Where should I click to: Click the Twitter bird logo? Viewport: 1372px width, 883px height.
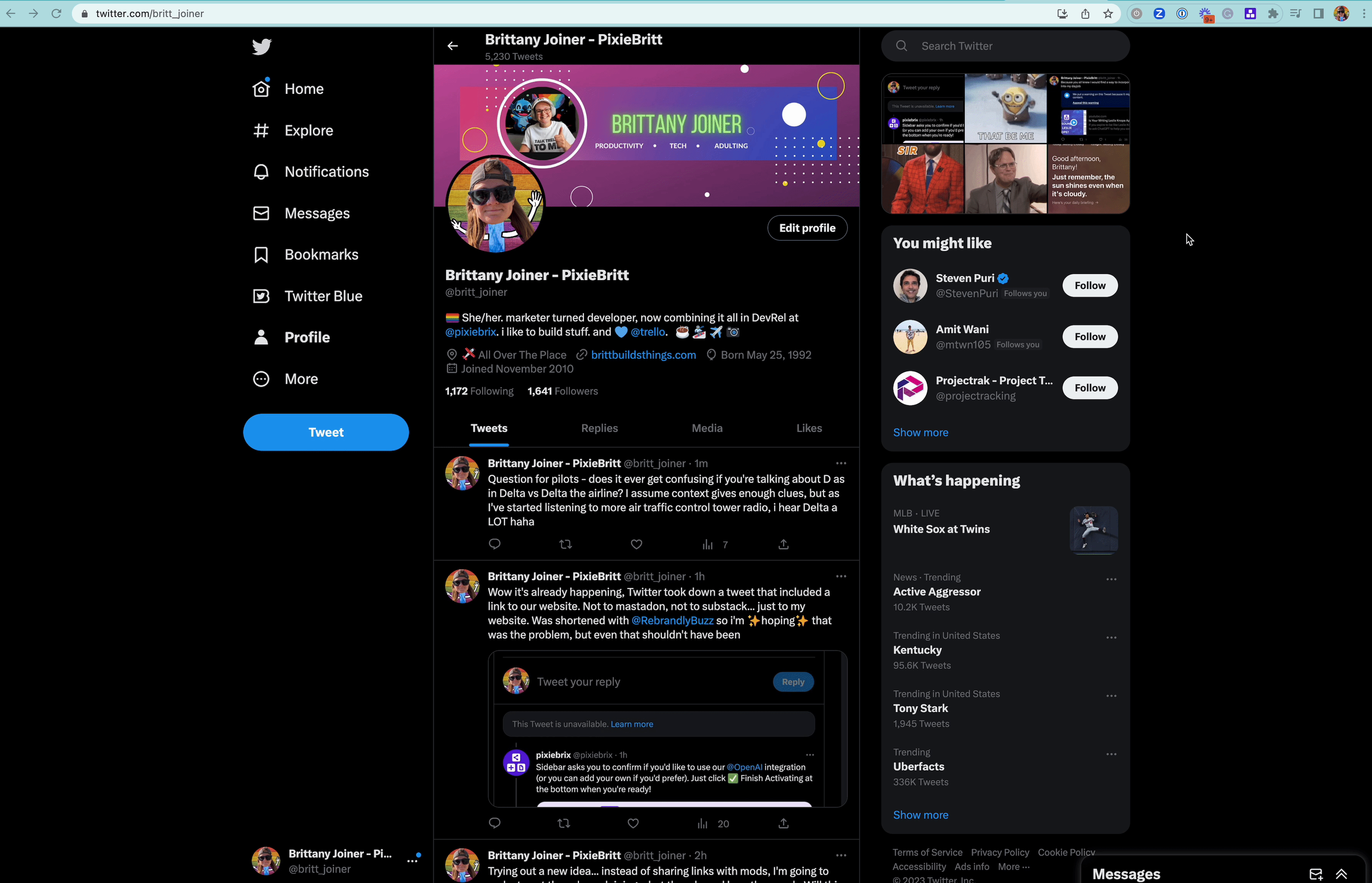point(262,46)
